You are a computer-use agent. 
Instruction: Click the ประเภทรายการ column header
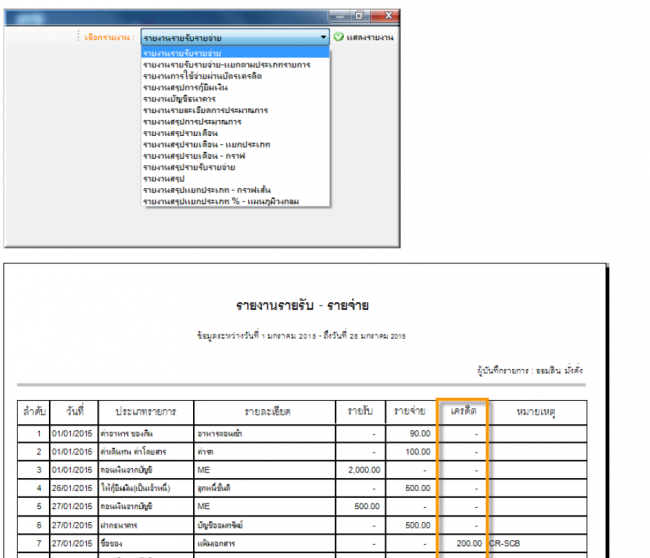(x=146, y=412)
